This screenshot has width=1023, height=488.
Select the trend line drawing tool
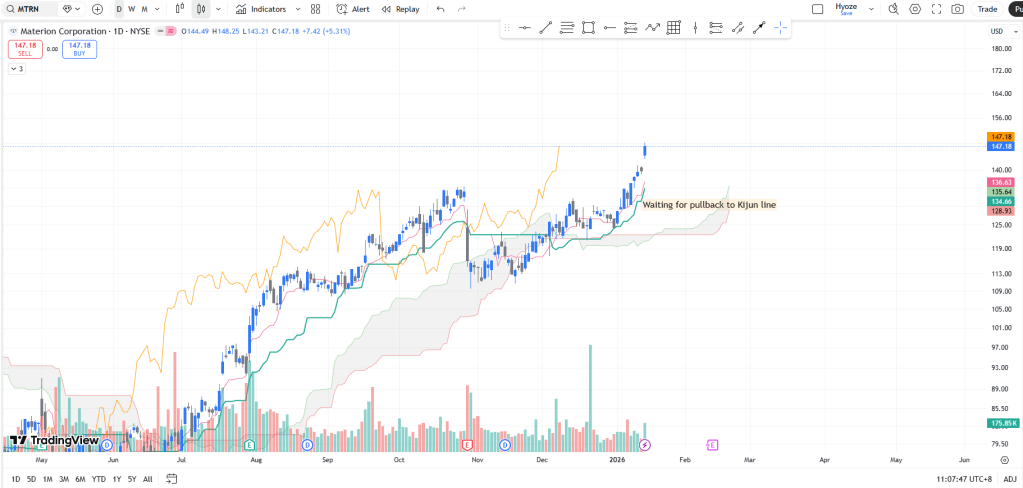546,27
